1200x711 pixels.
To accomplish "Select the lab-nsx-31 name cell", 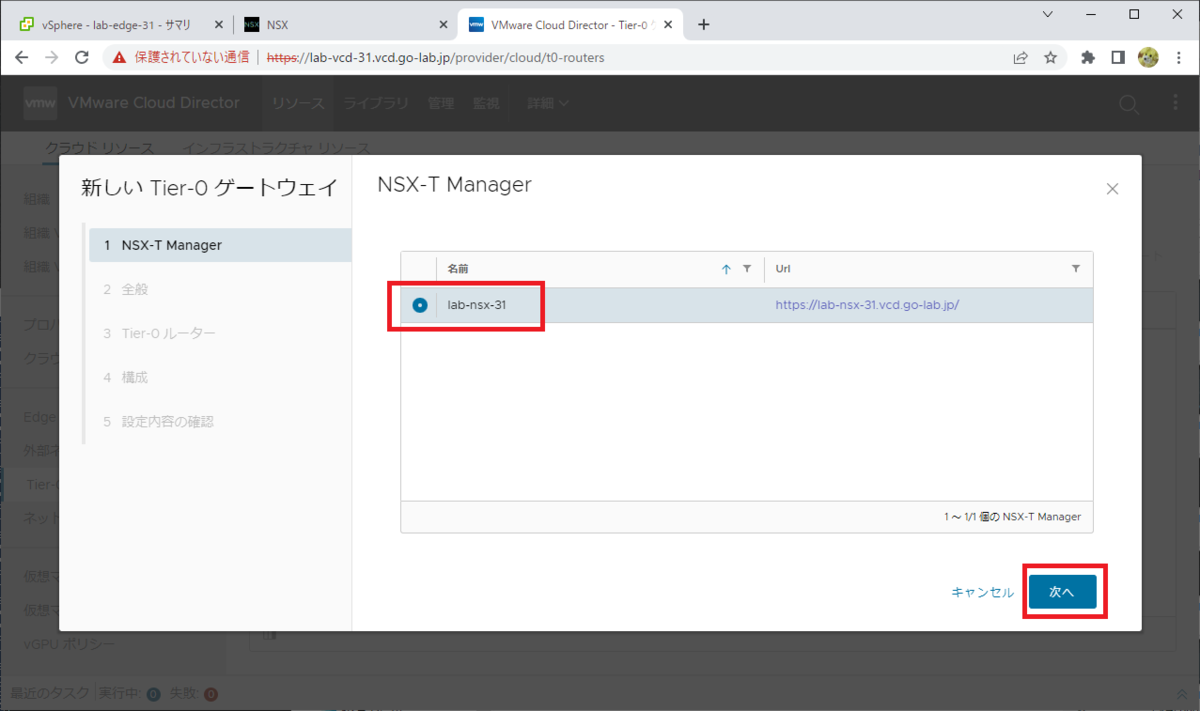I will [x=477, y=305].
